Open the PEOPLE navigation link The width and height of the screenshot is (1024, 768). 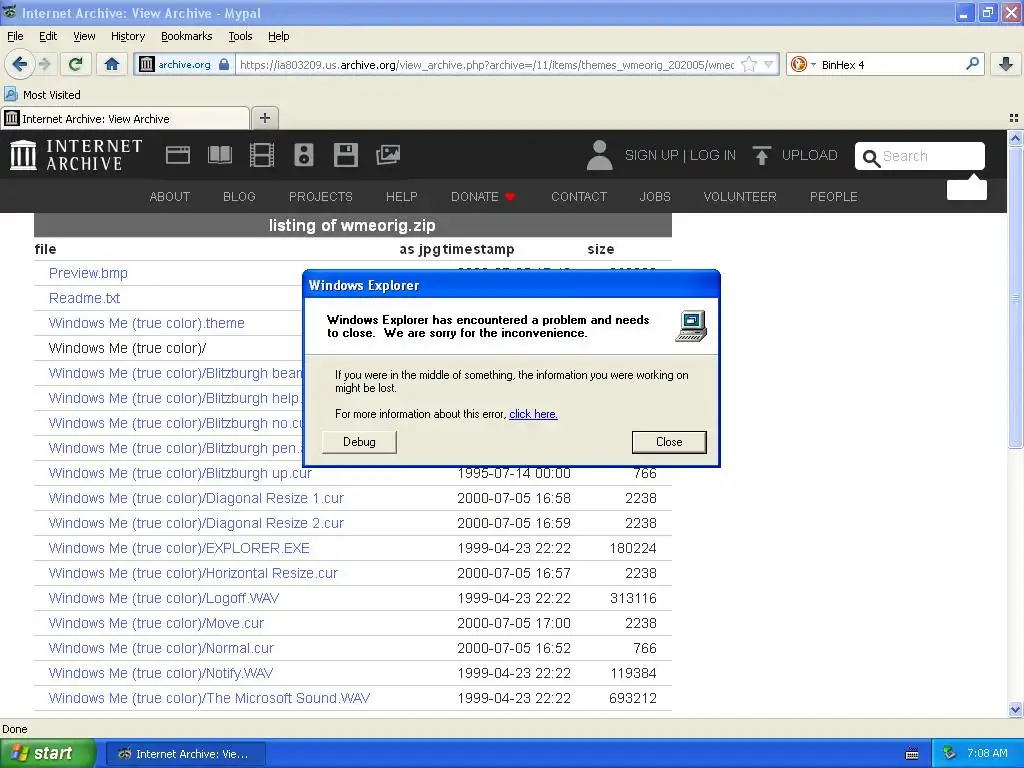click(834, 197)
